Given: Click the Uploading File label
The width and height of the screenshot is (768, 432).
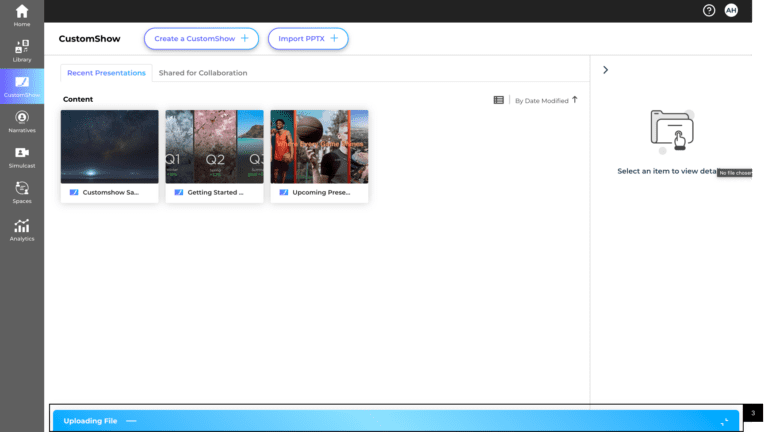Looking at the screenshot, I should (x=90, y=421).
